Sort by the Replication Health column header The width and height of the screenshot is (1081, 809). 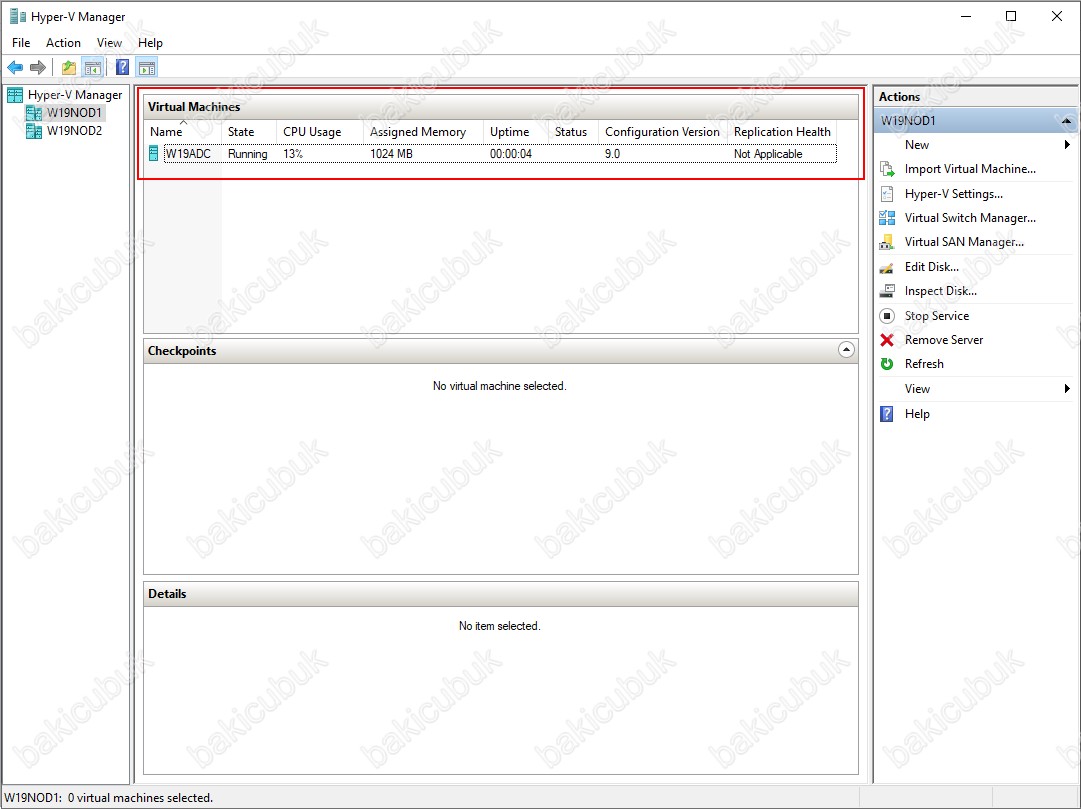pos(782,132)
